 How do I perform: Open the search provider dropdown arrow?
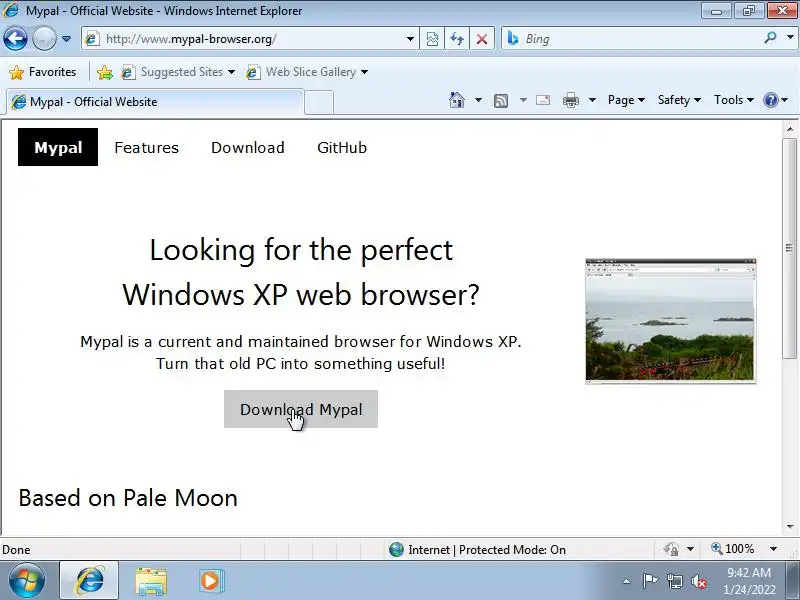[790, 37]
